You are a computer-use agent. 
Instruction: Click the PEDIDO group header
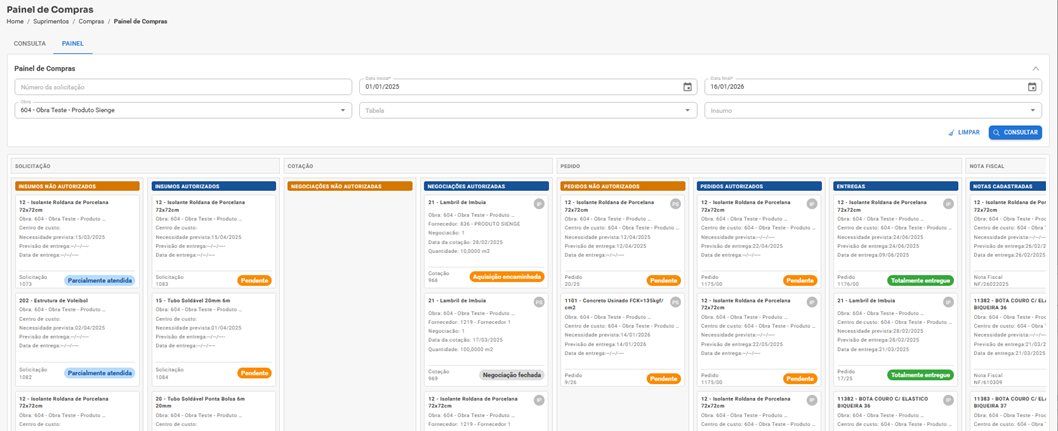(758, 165)
